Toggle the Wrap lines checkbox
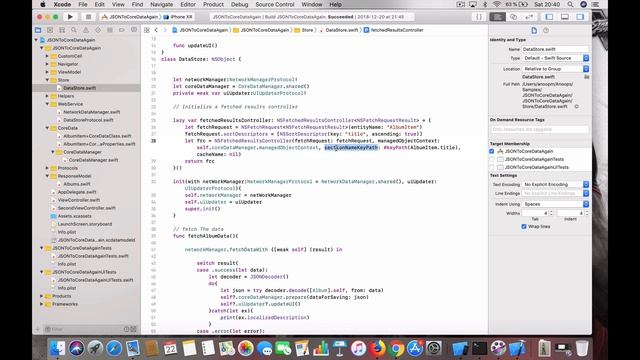Viewport: 640px width, 360px height. pos(524,226)
